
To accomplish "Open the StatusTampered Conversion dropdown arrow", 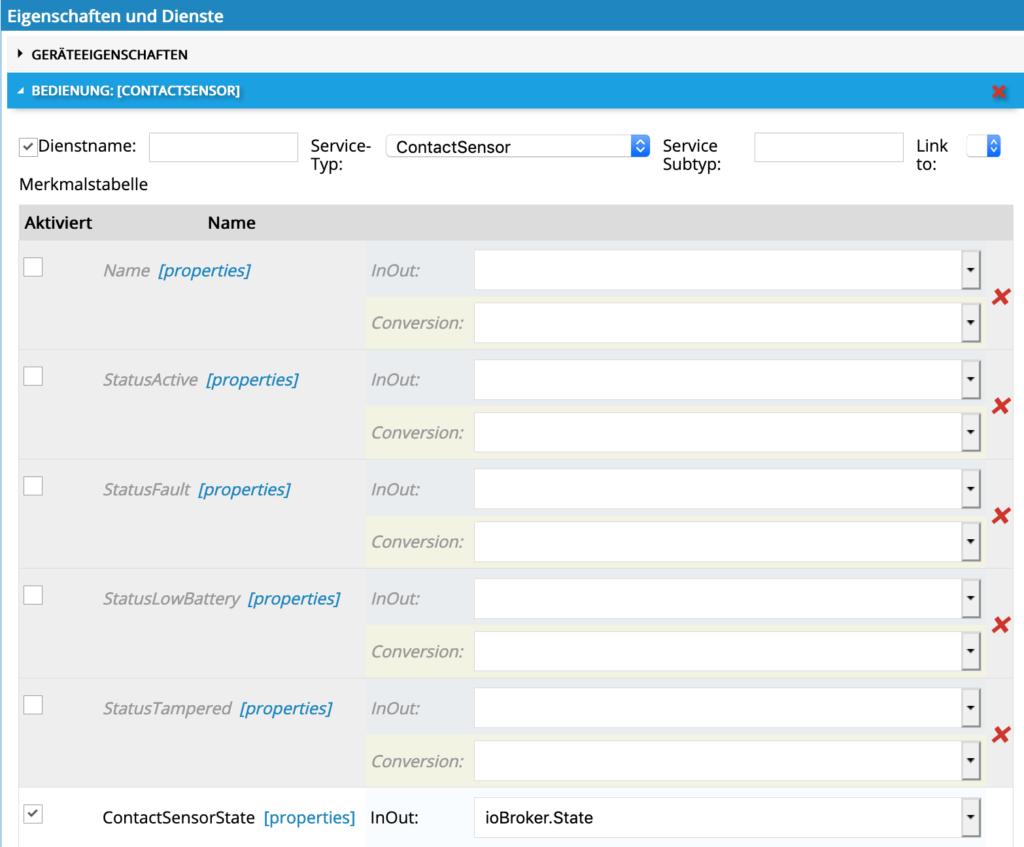I will 970,761.
